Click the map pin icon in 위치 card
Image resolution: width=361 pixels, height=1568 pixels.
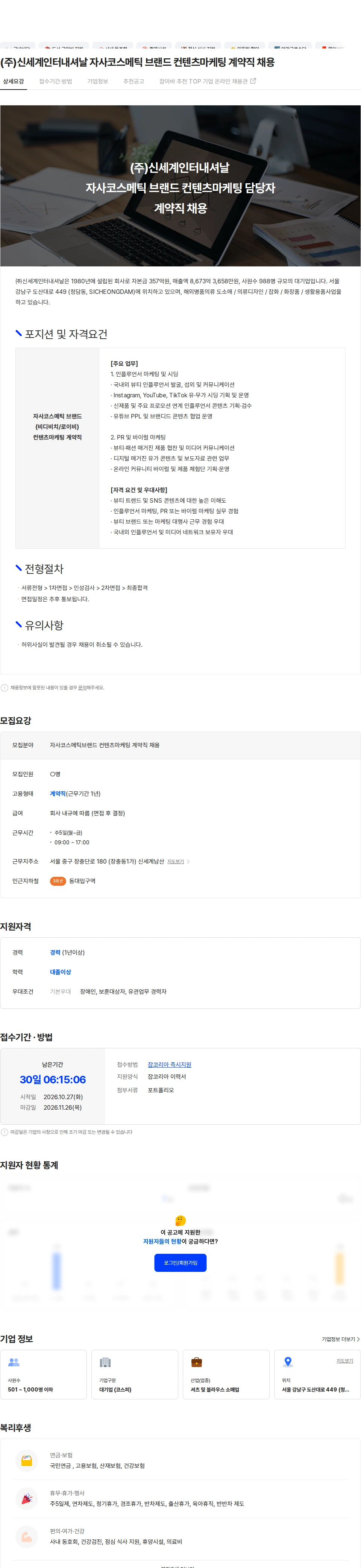pyautogui.click(x=288, y=1362)
